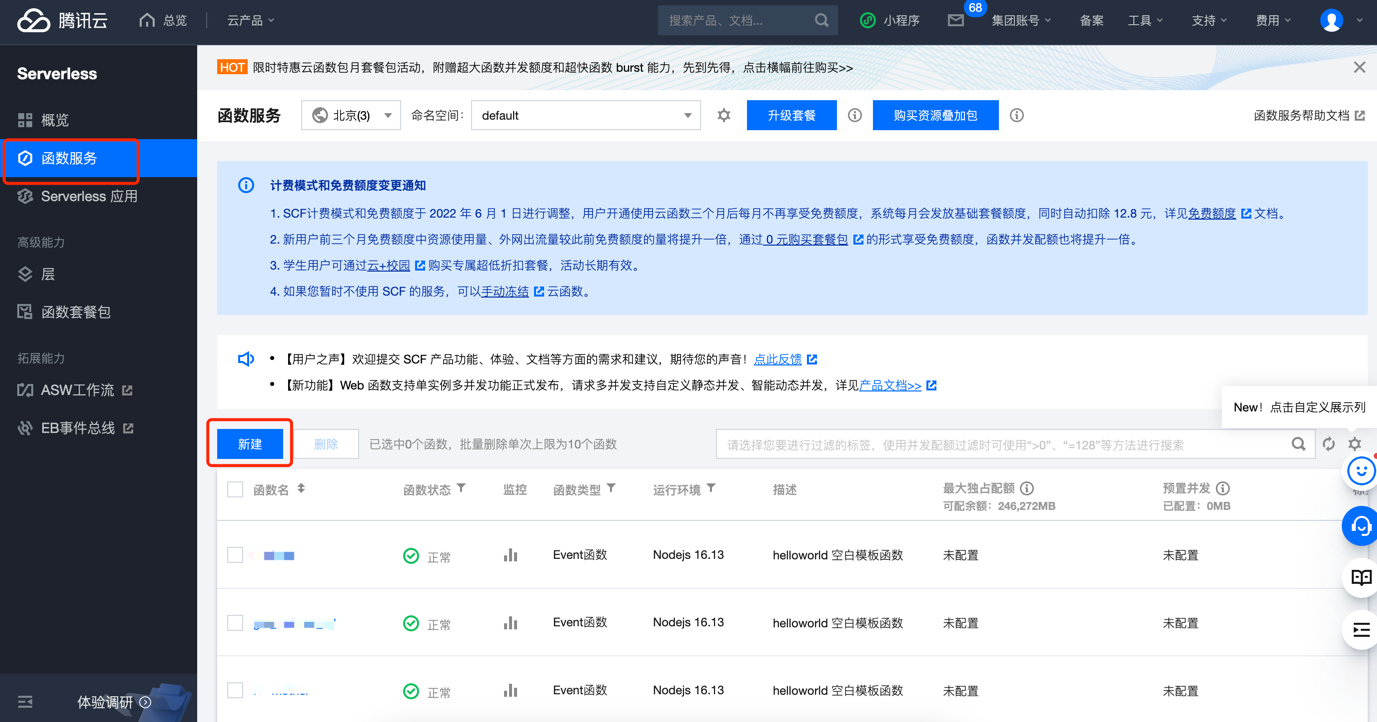This screenshot has height=722, width=1377.
Task: Open monitoring chart for second function
Action: [x=510, y=622]
